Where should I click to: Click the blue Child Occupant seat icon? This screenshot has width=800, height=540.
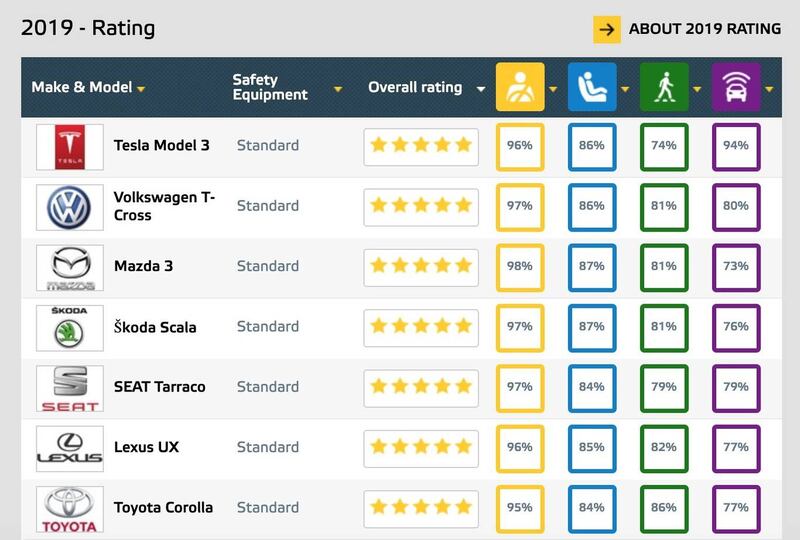pyautogui.click(x=592, y=87)
